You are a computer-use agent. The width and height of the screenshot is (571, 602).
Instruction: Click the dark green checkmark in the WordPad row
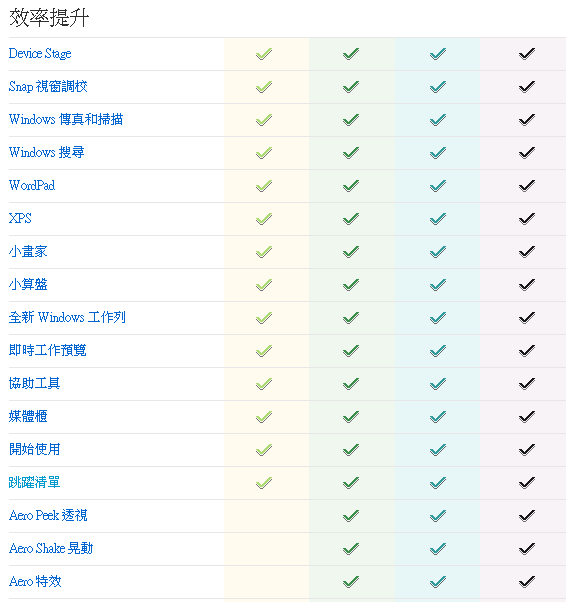coord(351,186)
